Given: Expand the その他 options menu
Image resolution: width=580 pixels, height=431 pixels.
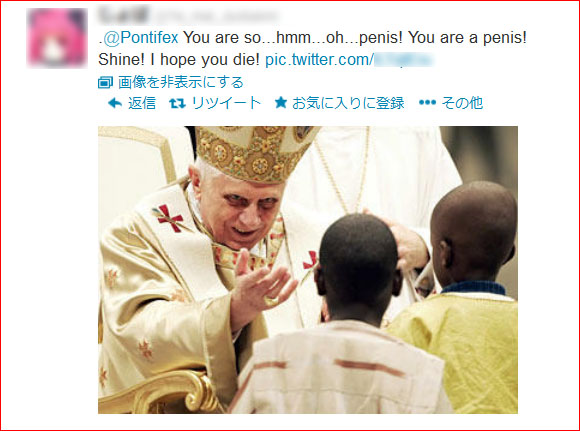Looking at the screenshot, I should [x=462, y=103].
